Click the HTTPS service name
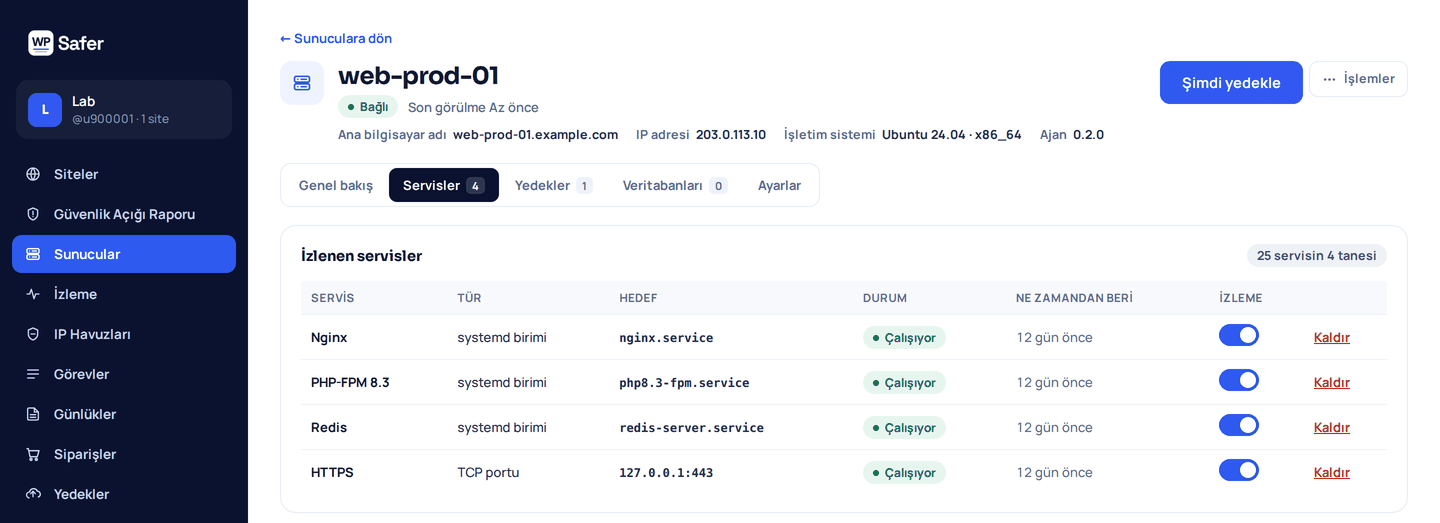This screenshot has width=1440, height=523. [332, 472]
